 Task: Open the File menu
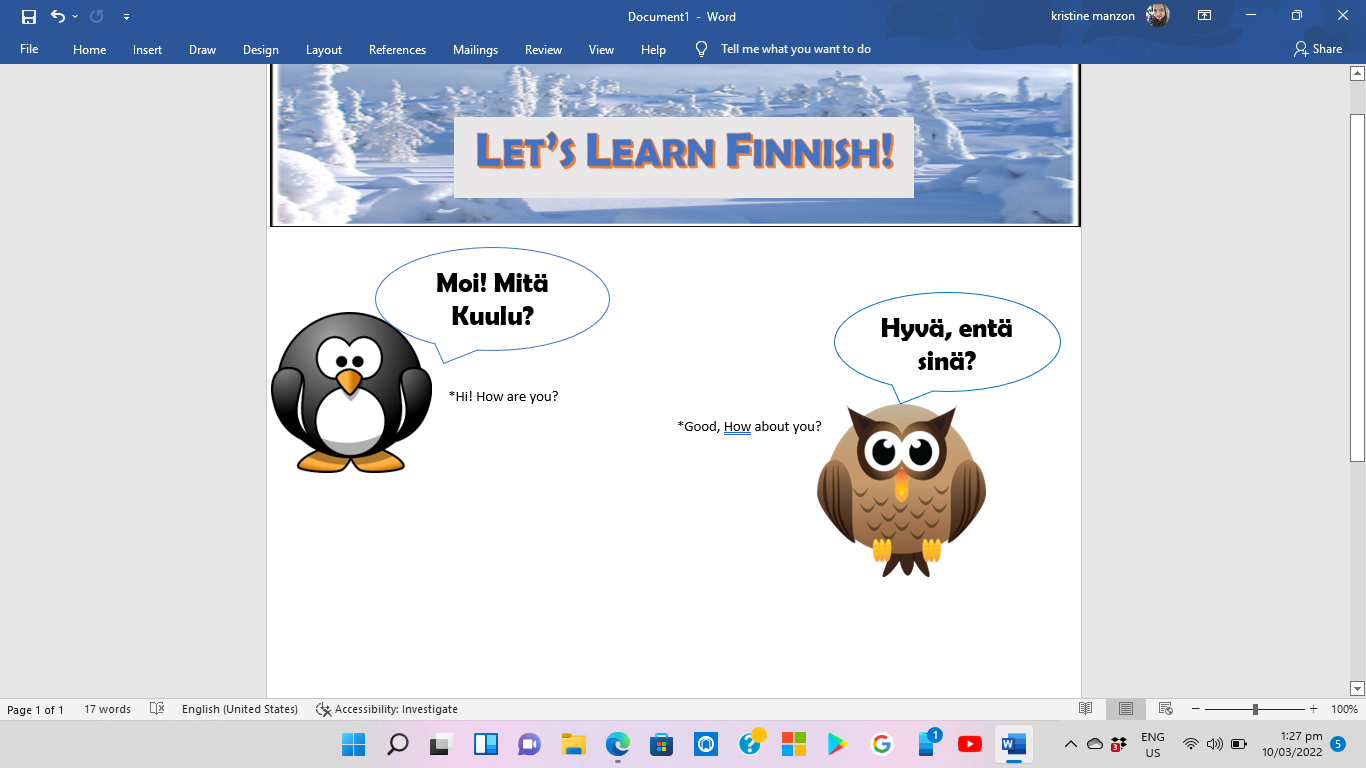point(29,49)
